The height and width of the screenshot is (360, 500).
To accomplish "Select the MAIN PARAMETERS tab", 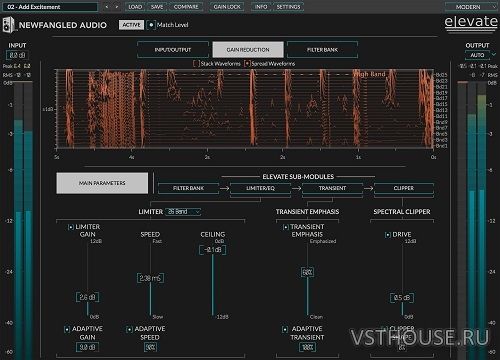I will click(102, 183).
